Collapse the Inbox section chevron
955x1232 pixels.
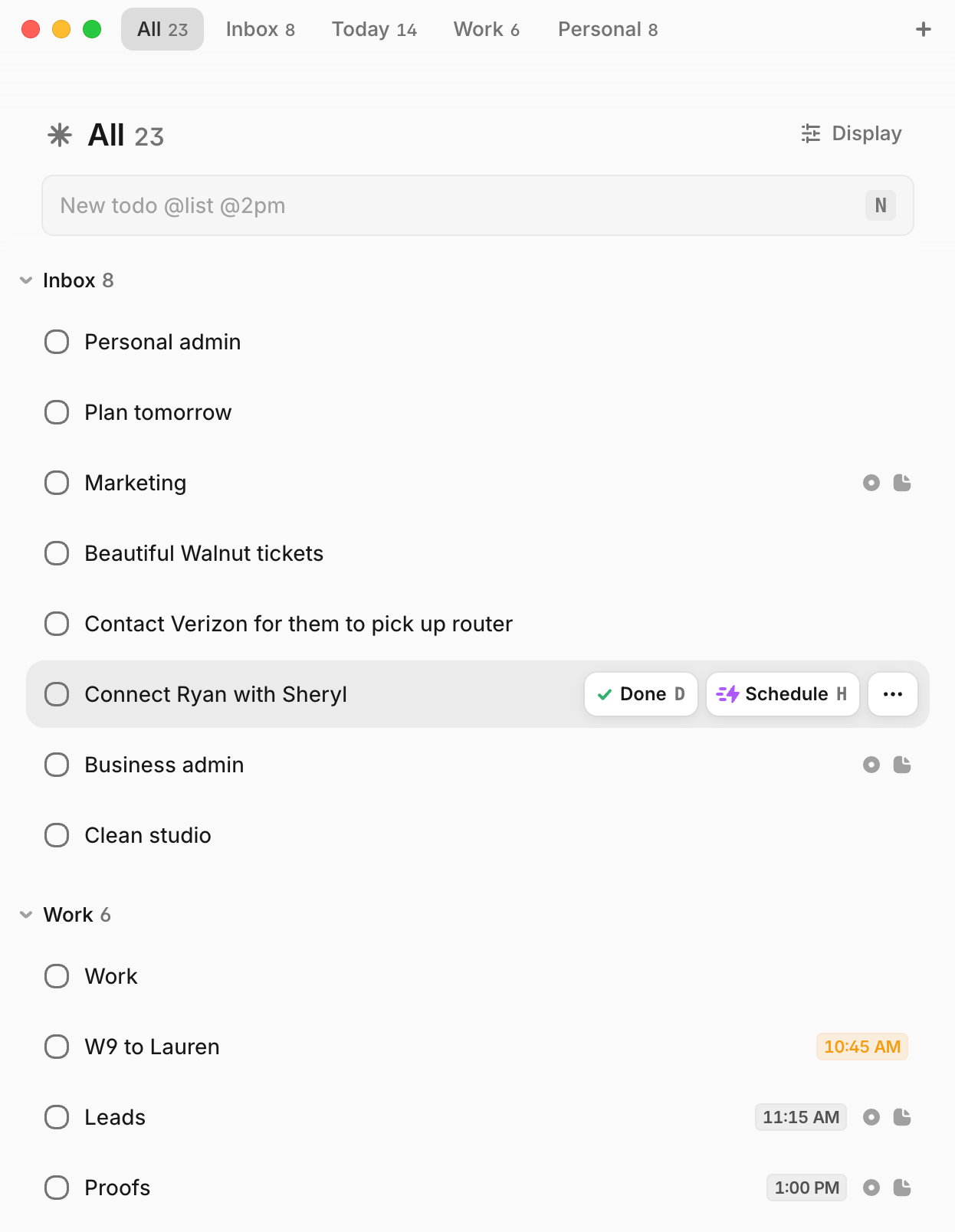(x=26, y=280)
